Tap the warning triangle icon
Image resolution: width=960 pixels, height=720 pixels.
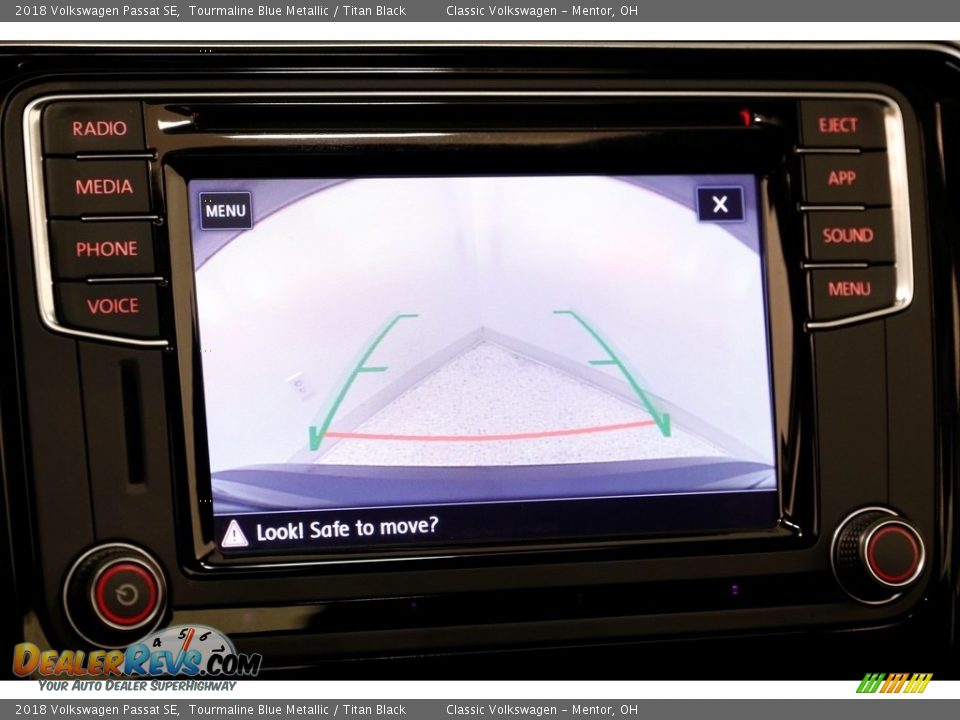click(234, 533)
